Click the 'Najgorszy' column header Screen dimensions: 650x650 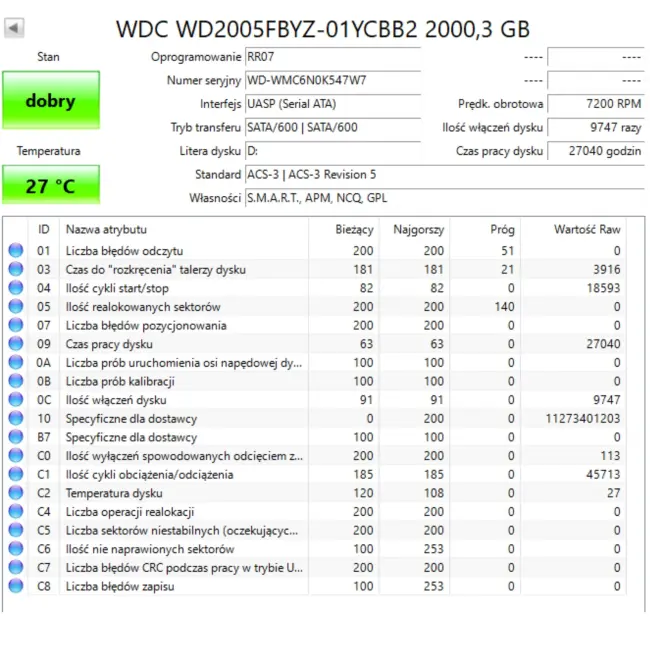[414, 229]
